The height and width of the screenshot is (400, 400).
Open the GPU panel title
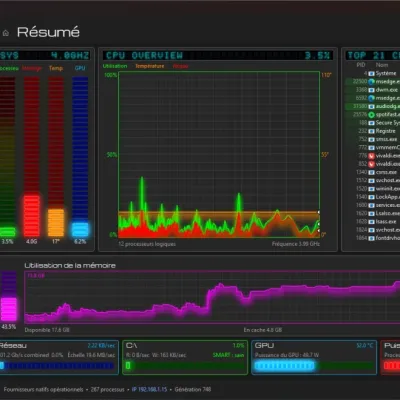coord(264,346)
